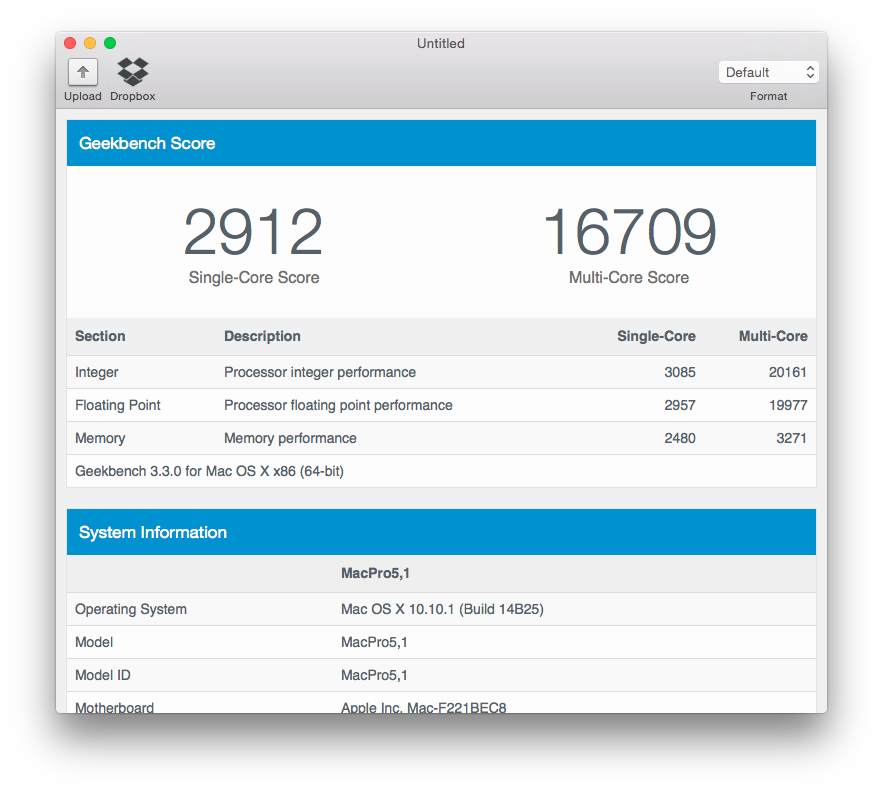Click the Single-Core column header
The height and width of the screenshot is (793, 883).
coord(657,336)
